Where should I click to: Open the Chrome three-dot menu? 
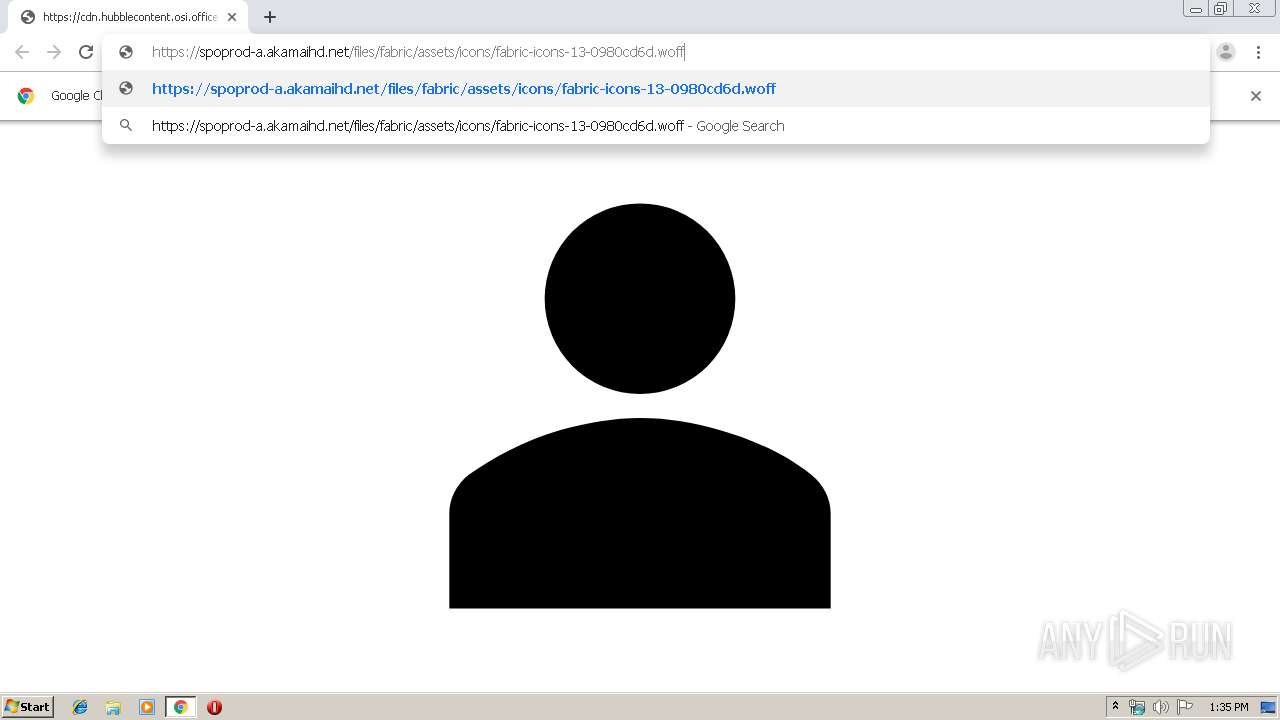point(1258,52)
